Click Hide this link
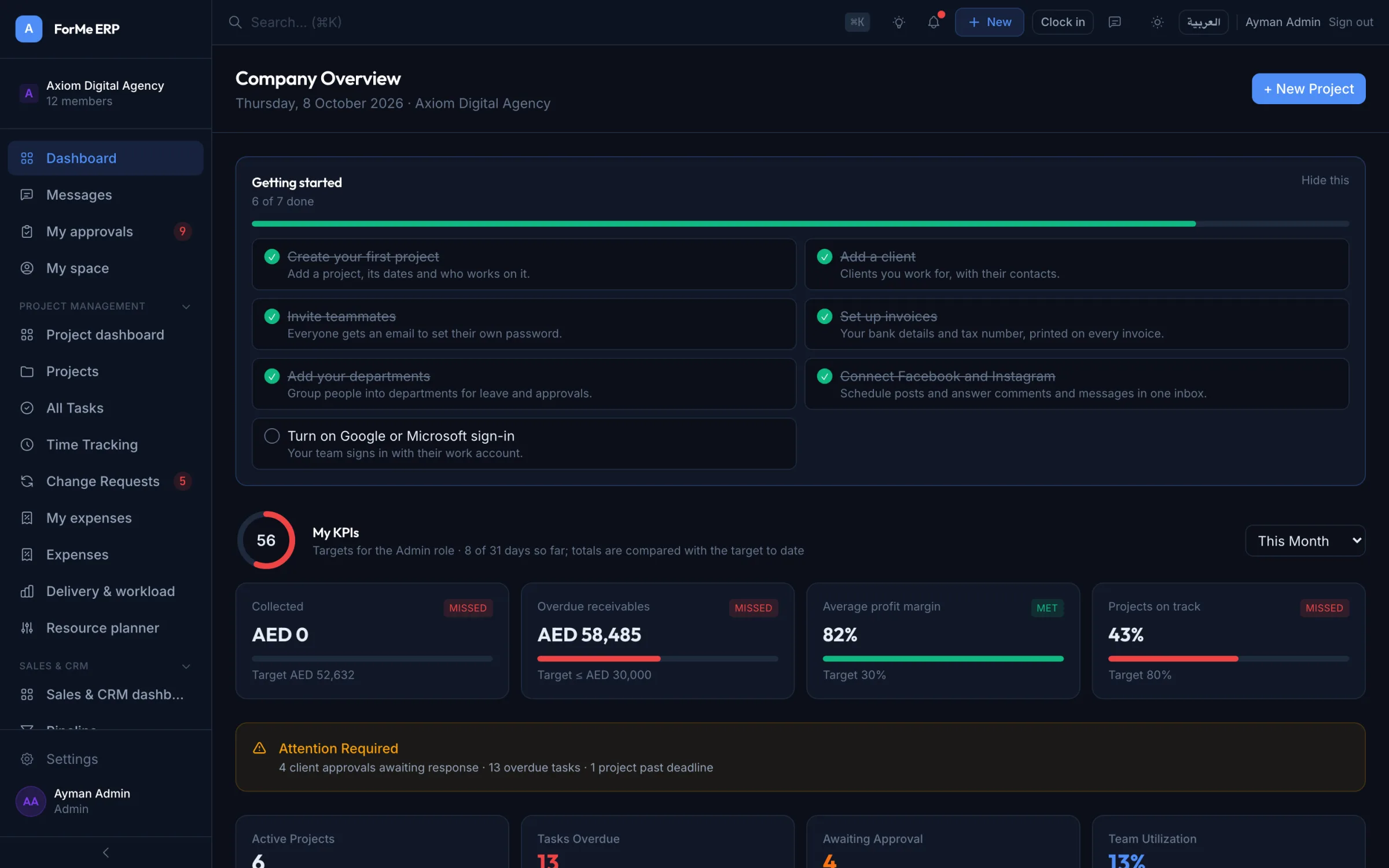The width and height of the screenshot is (1389, 868). click(x=1325, y=180)
